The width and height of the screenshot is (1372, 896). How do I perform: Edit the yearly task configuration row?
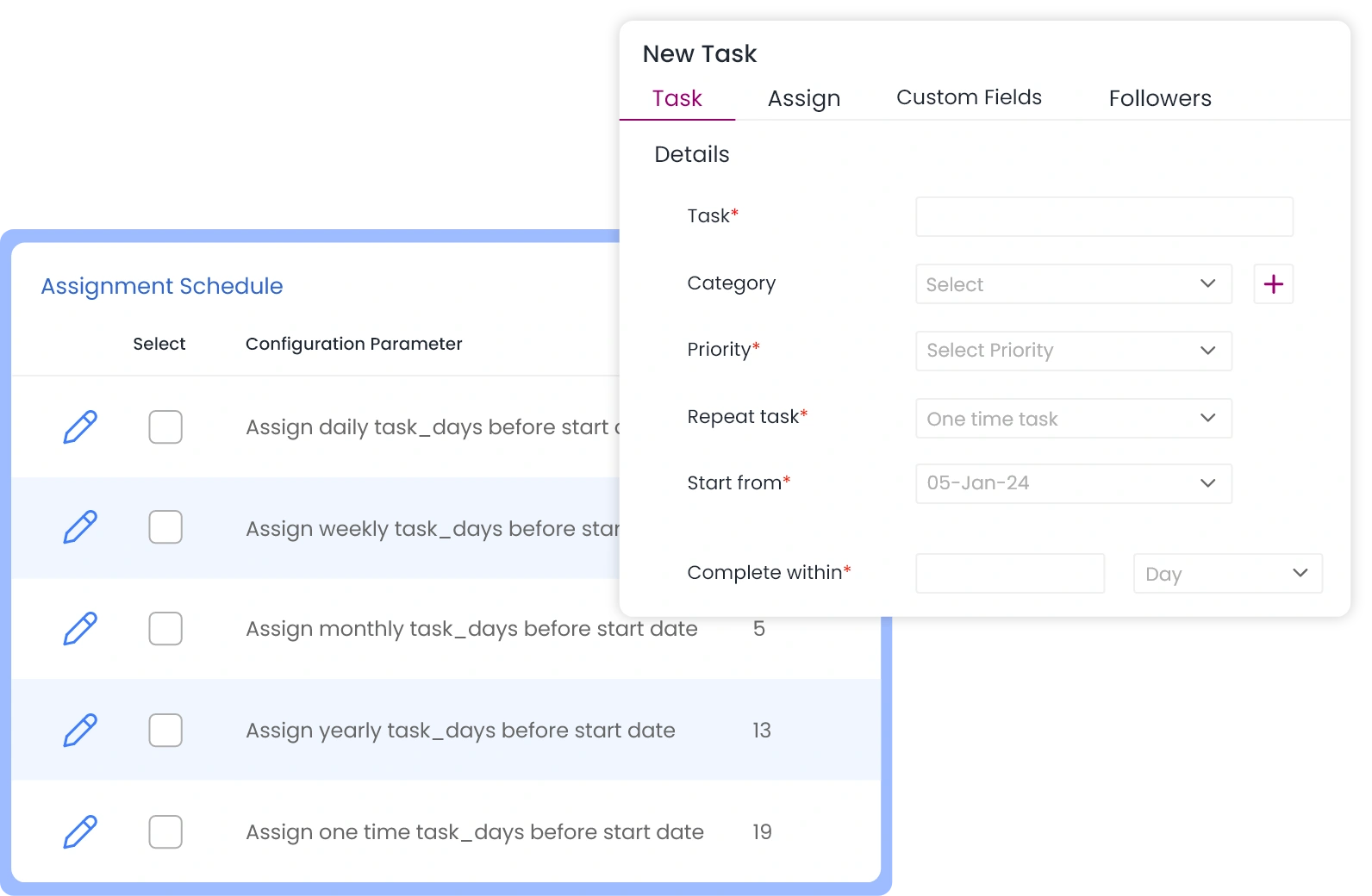(x=80, y=731)
